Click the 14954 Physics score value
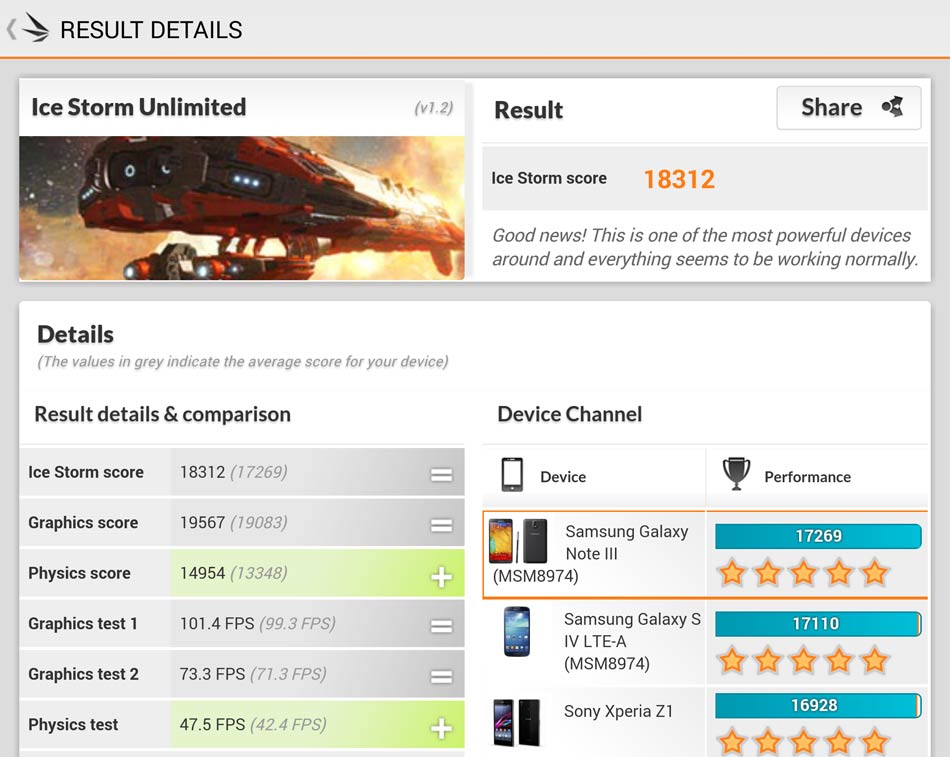 point(202,573)
